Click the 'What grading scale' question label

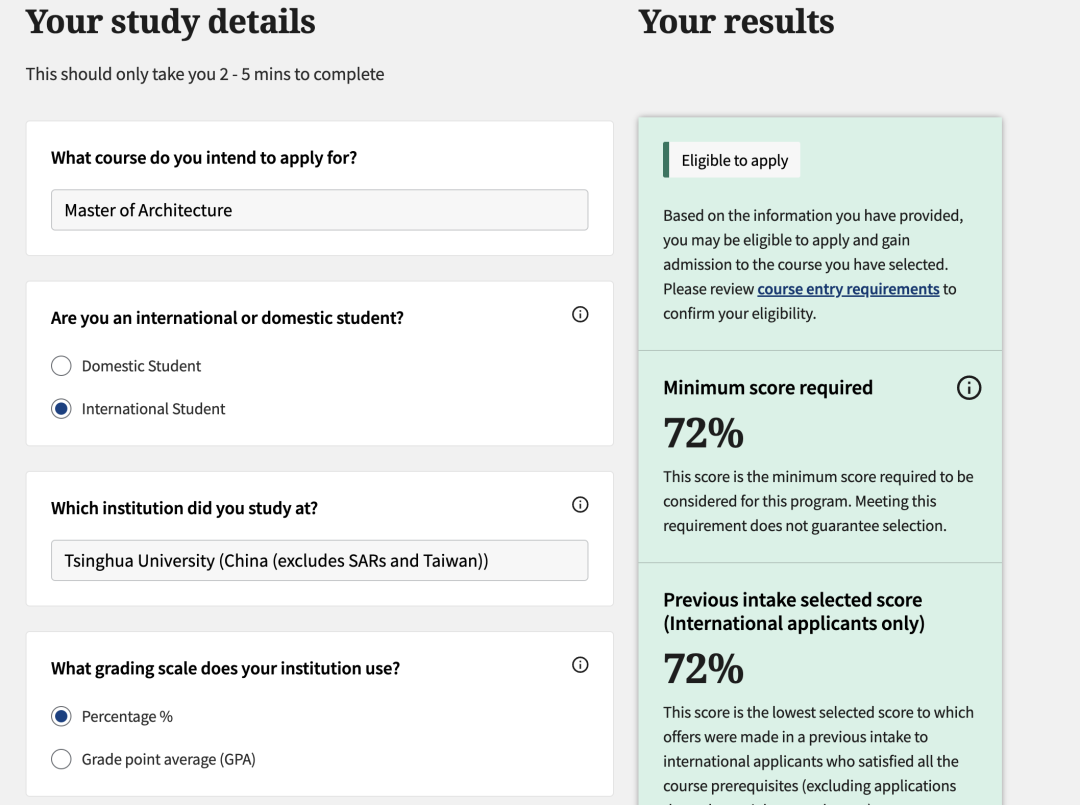coord(225,668)
